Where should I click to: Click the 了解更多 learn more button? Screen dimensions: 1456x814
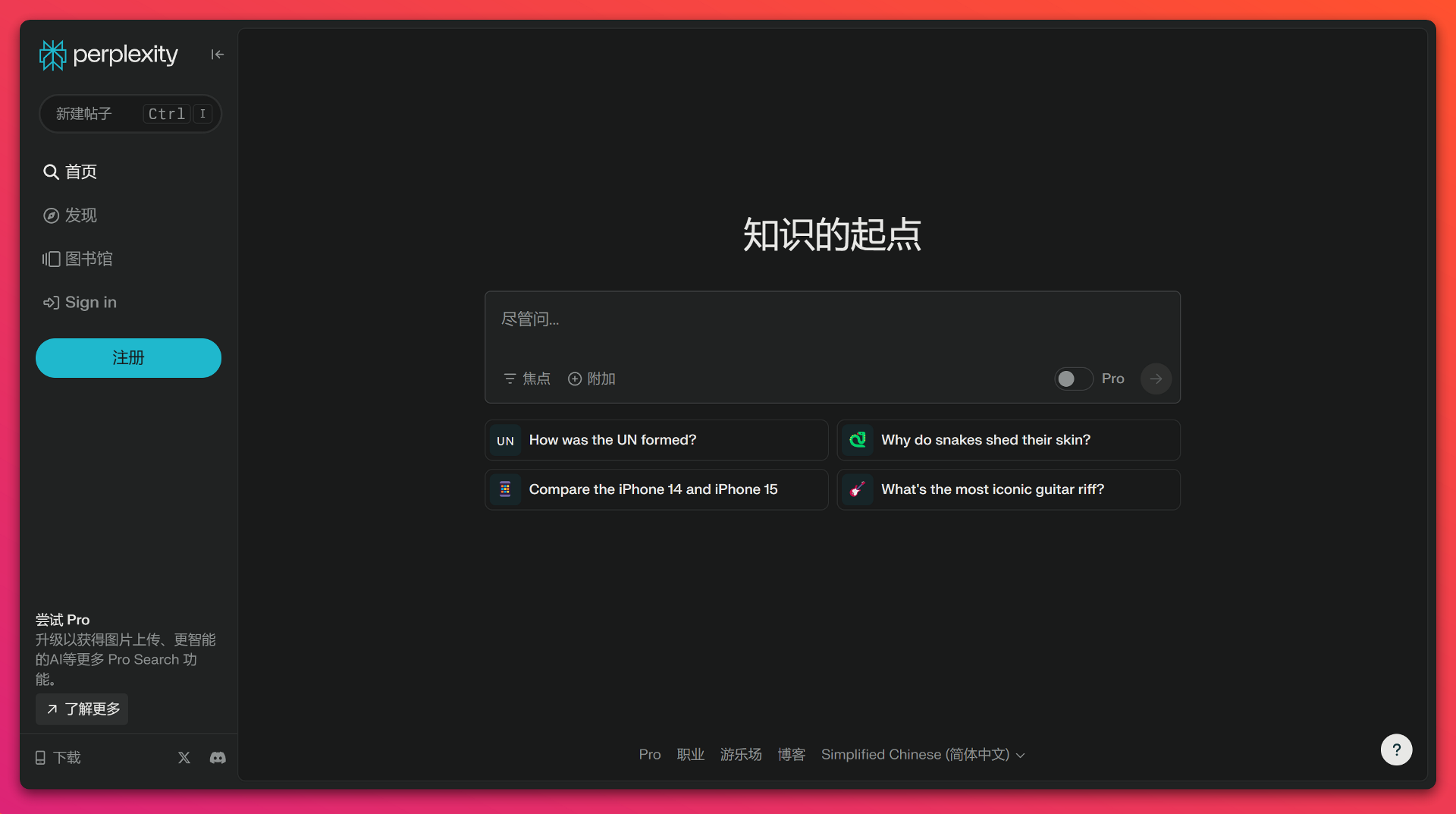[82, 709]
